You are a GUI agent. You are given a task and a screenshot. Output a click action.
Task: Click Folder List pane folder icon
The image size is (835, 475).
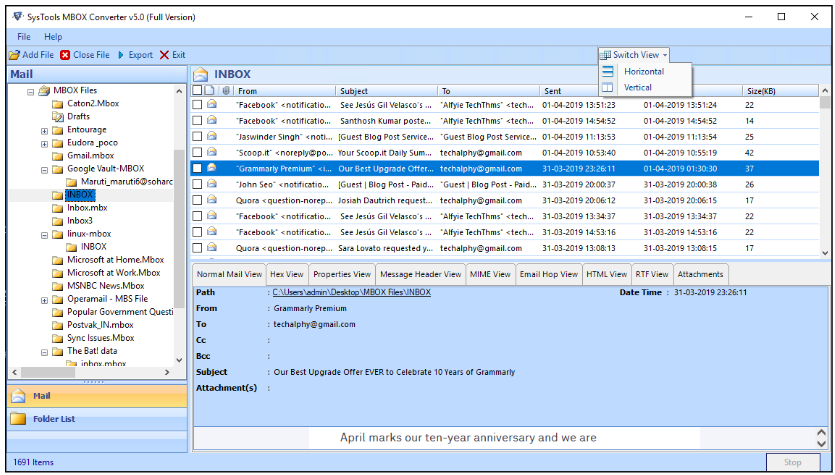tap(18, 419)
